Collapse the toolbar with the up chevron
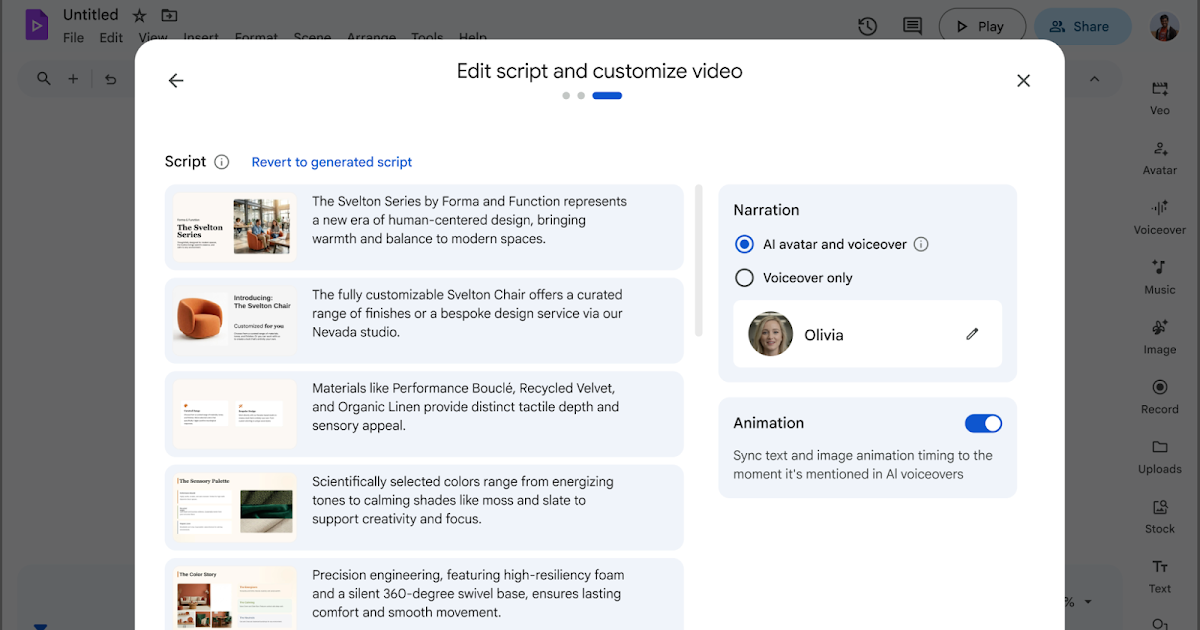Viewport: 1200px width, 630px height. 1094,79
